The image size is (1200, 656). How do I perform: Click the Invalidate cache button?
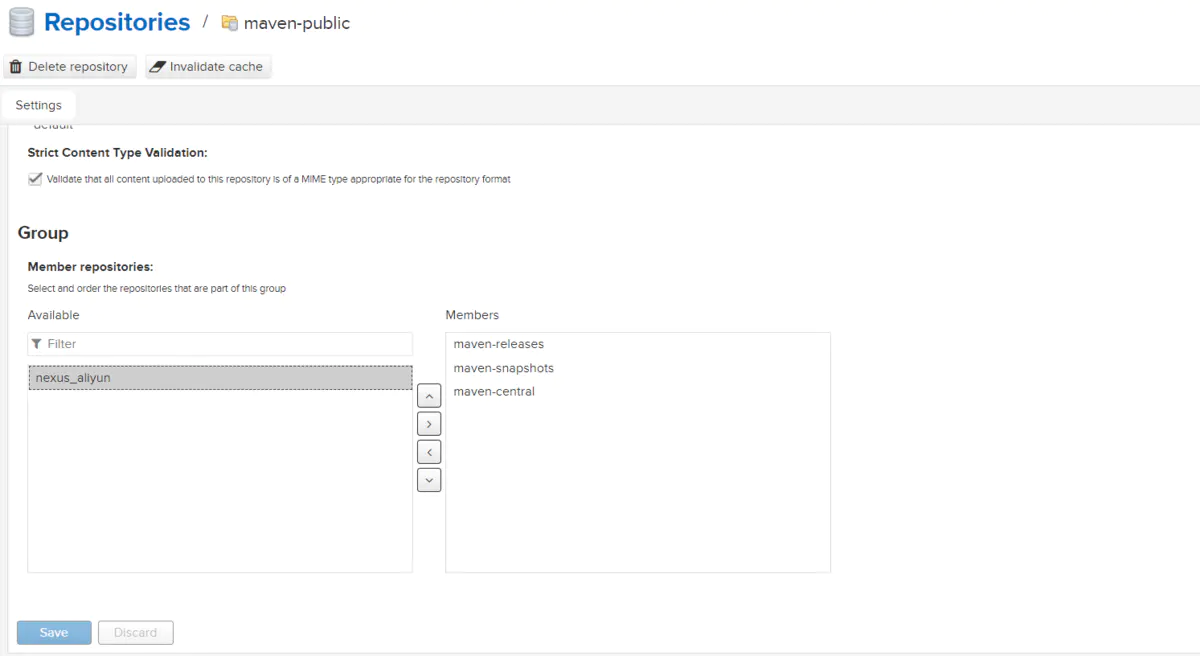[x=208, y=67]
